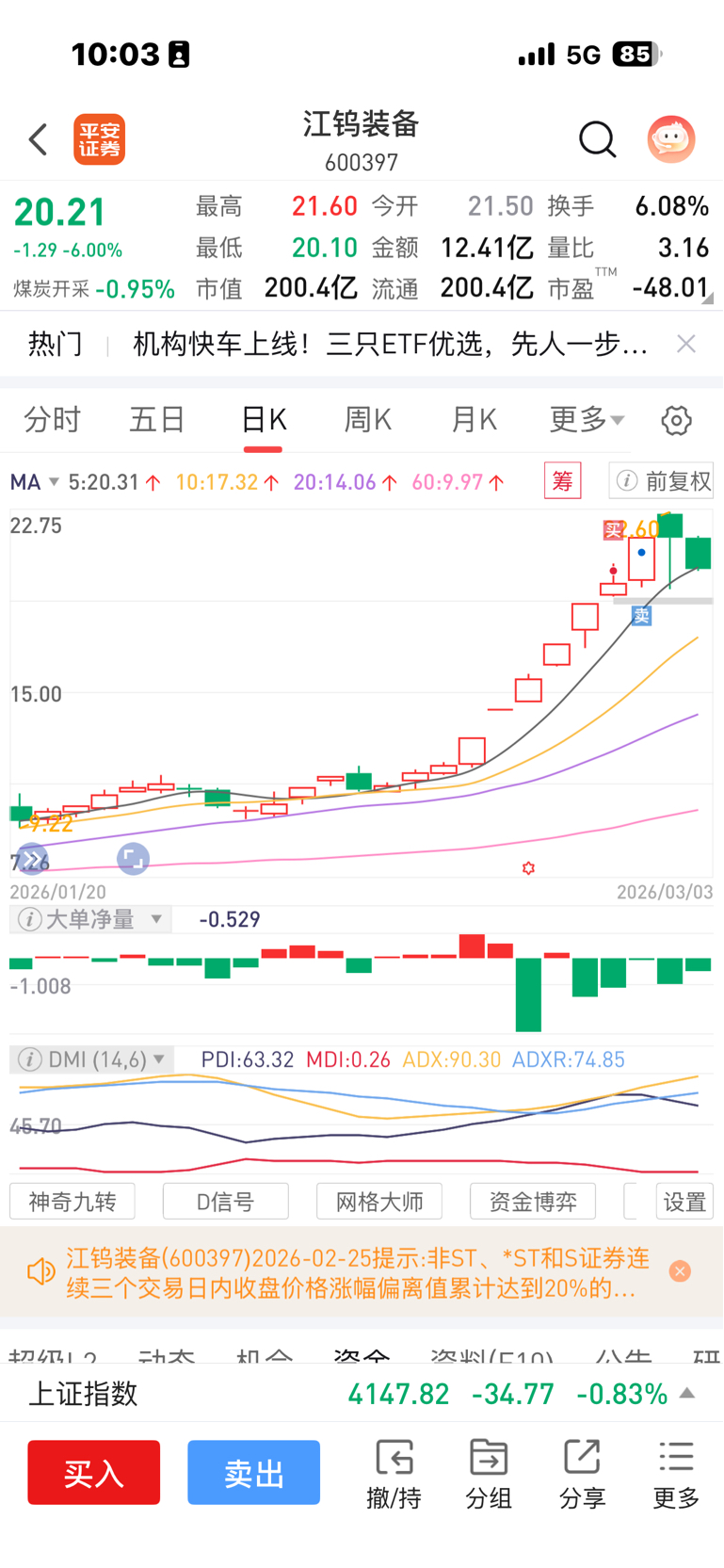Tap the back arrow icon
Image resolution: width=724 pixels, height=1568 pixels.
38,139
